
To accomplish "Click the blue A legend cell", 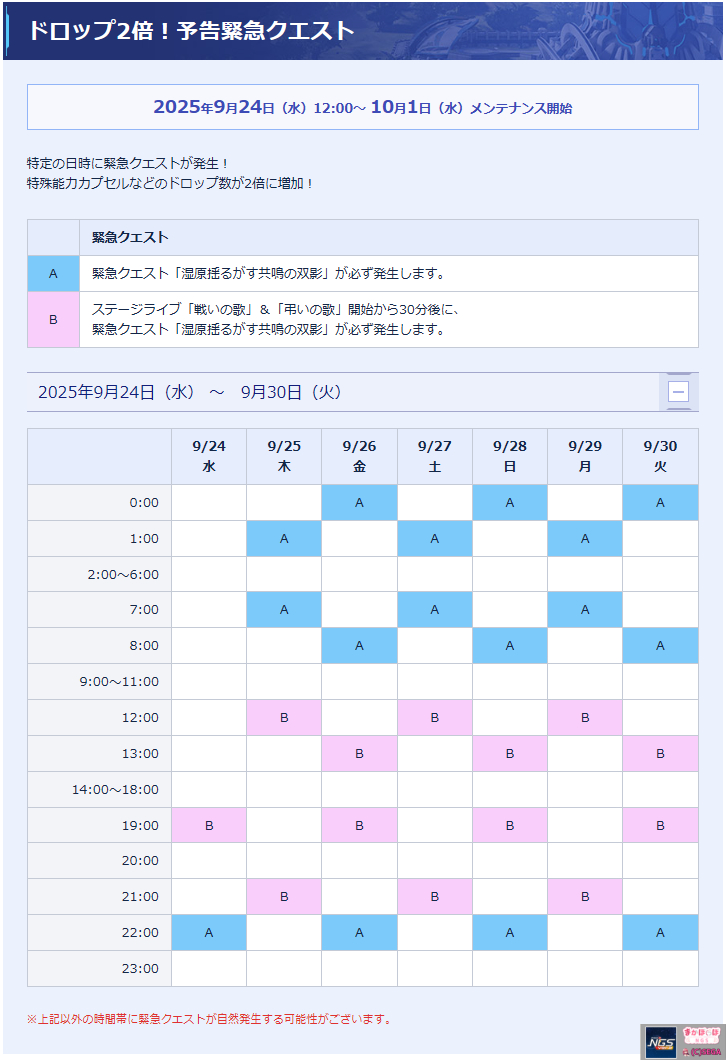I will (53, 274).
